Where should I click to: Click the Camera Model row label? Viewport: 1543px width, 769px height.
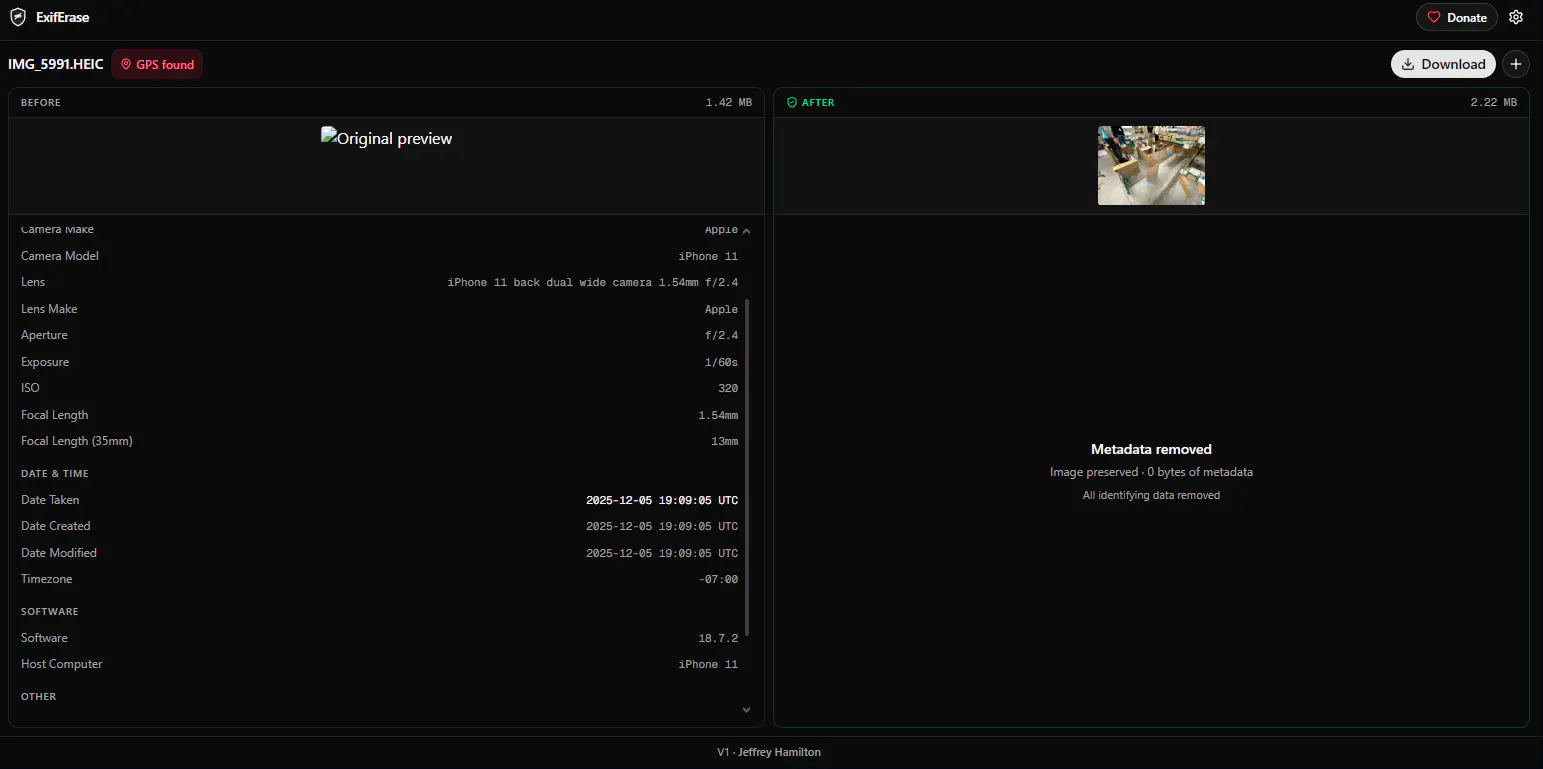click(60, 256)
